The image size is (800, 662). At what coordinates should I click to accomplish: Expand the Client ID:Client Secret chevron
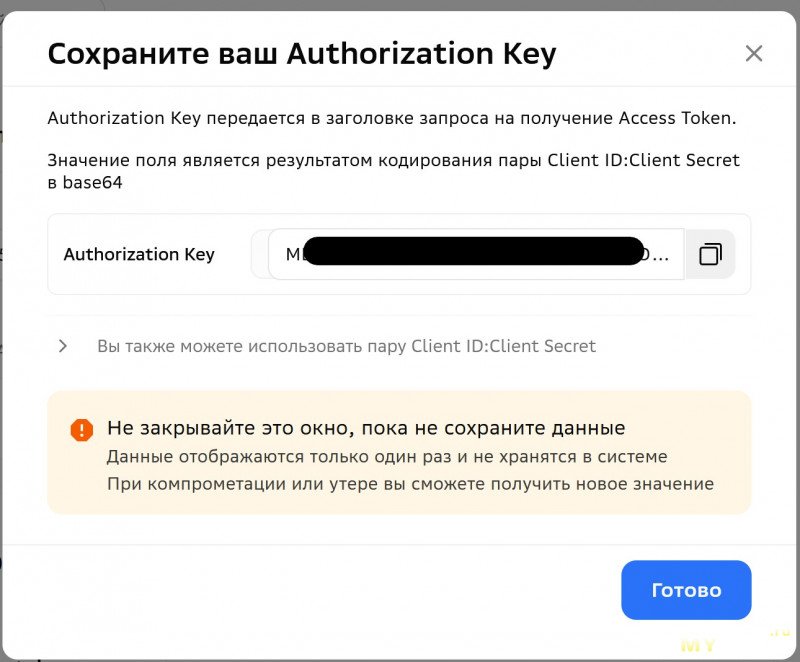pyautogui.click(x=63, y=346)
